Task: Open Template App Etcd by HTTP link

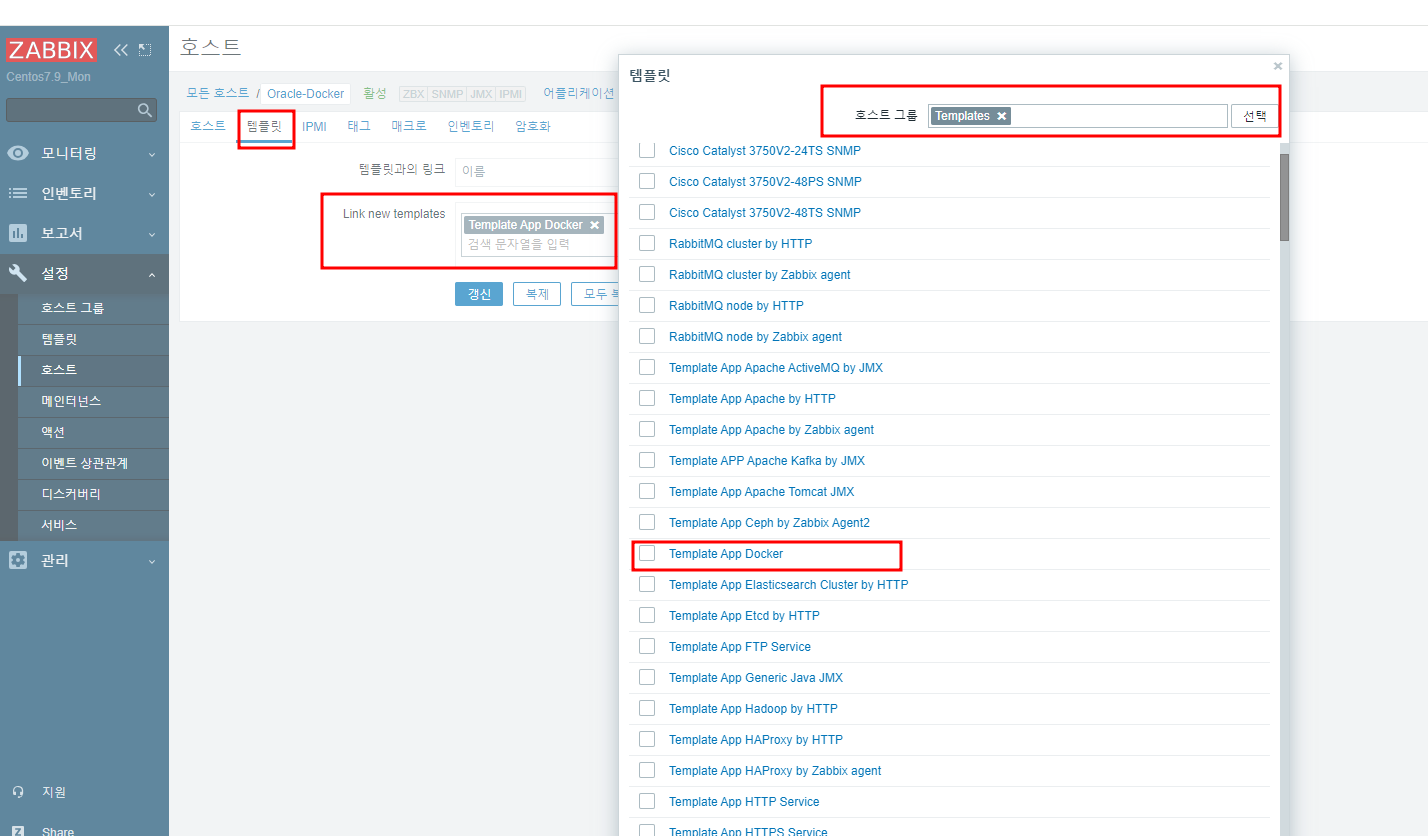Action: [744, 615]
